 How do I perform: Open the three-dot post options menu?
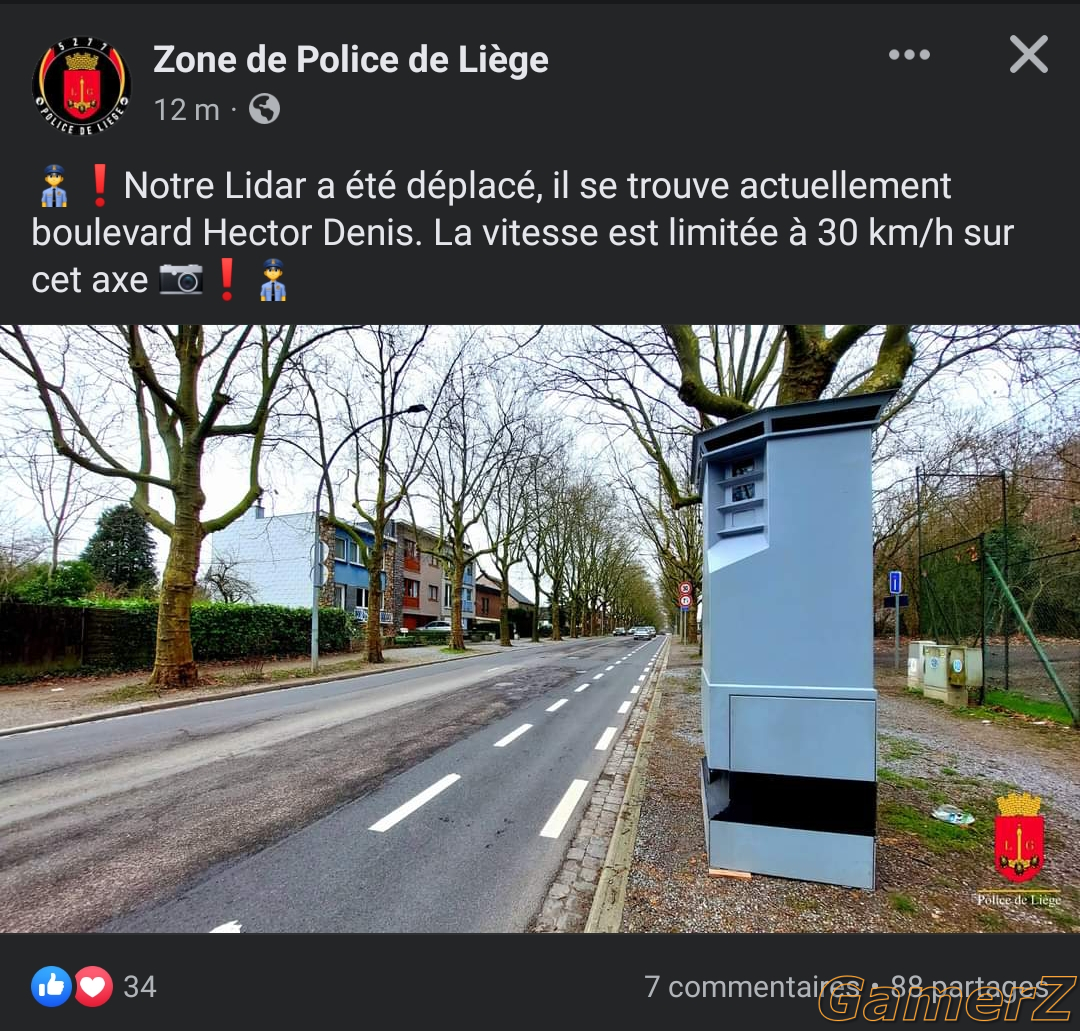coord(909,54)
